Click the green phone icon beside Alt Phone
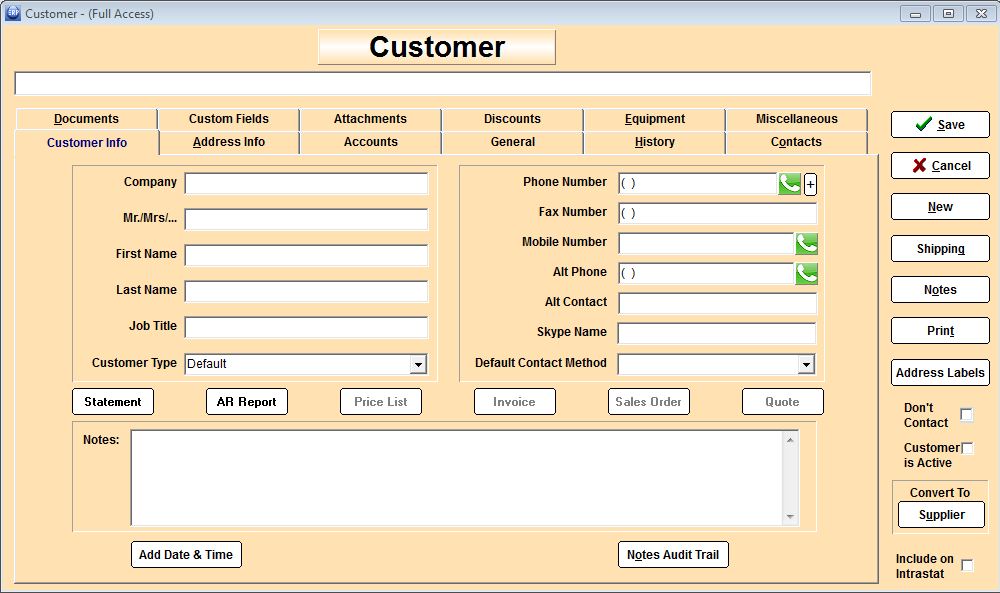Screen dimensions: 1000x593 click(806, 273)
